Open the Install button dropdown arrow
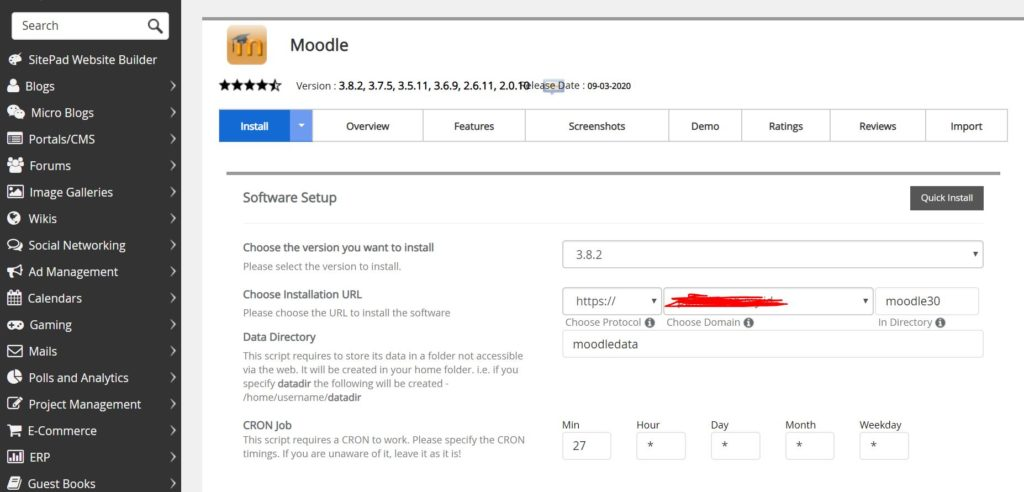This screenshot has width=1024, height=492. click(301, 125)
